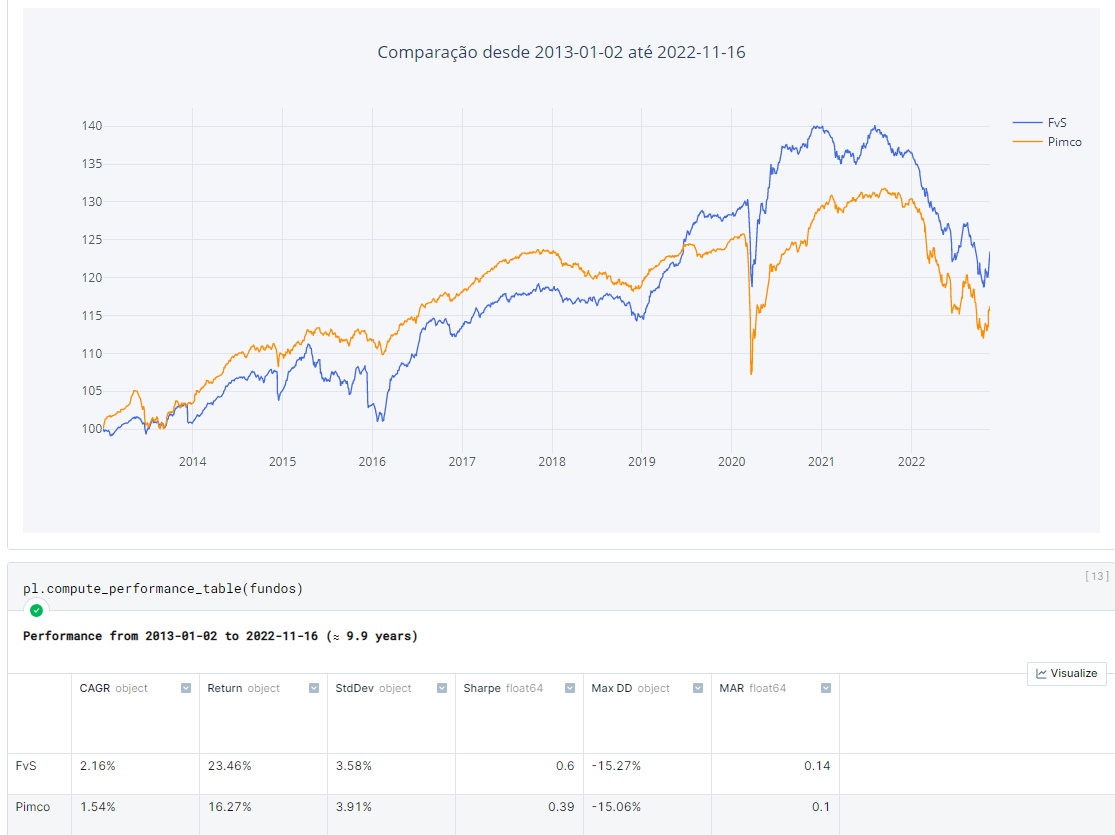This screenshot has width=1115, height=835.
Task: Select the FvS Return value 23.46%
Action: click(x=229, y=766)
